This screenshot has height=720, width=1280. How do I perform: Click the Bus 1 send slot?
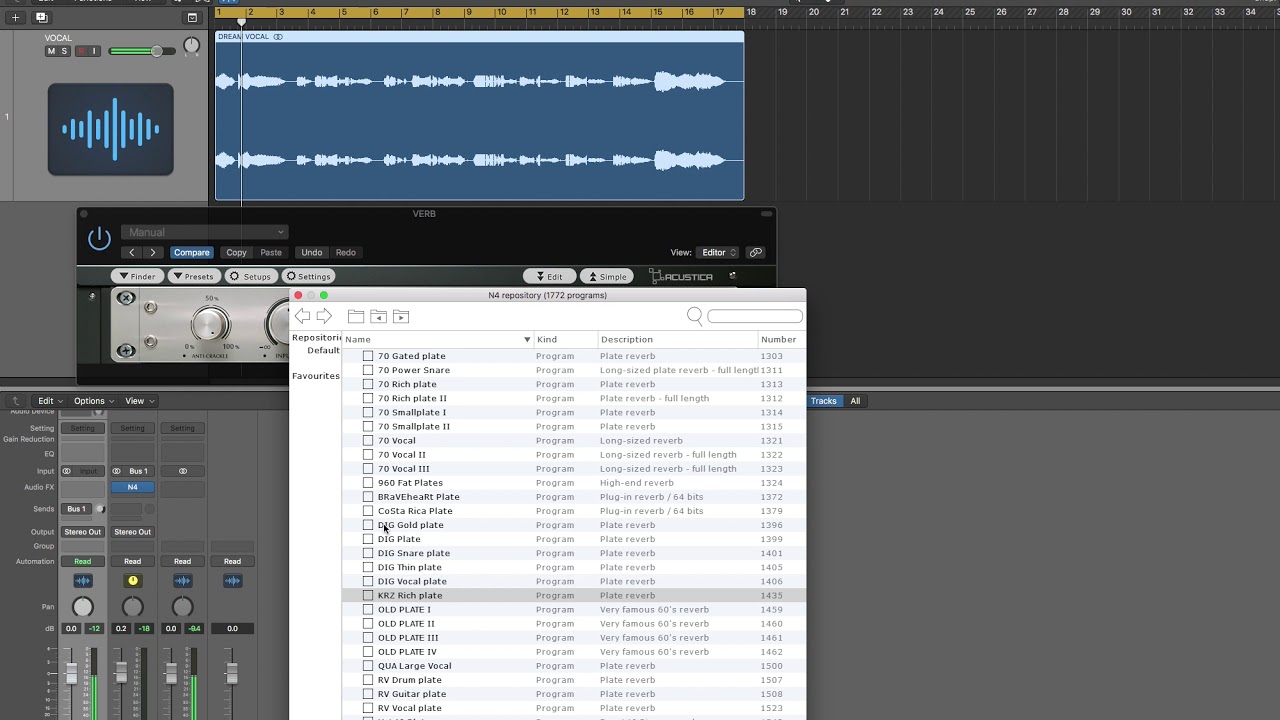coord(76,509)
